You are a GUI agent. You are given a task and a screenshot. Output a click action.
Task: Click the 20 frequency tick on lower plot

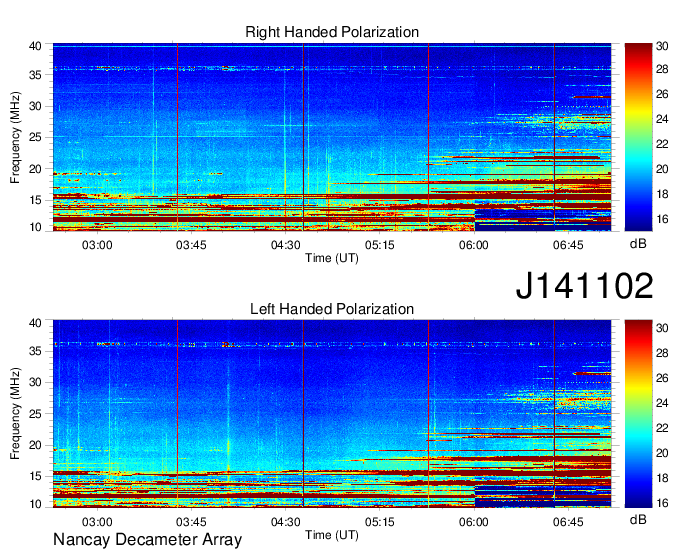[35, 445]
